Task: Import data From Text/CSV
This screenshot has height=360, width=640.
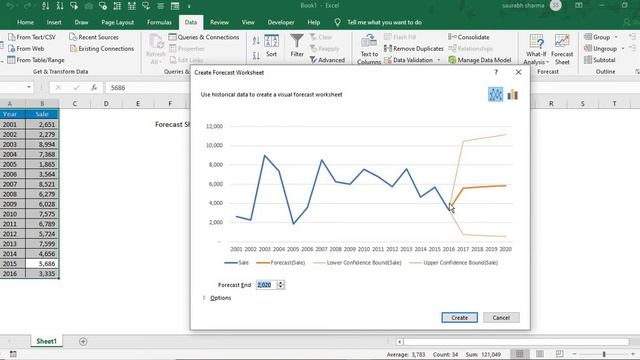Action: [x=32, y=37]
